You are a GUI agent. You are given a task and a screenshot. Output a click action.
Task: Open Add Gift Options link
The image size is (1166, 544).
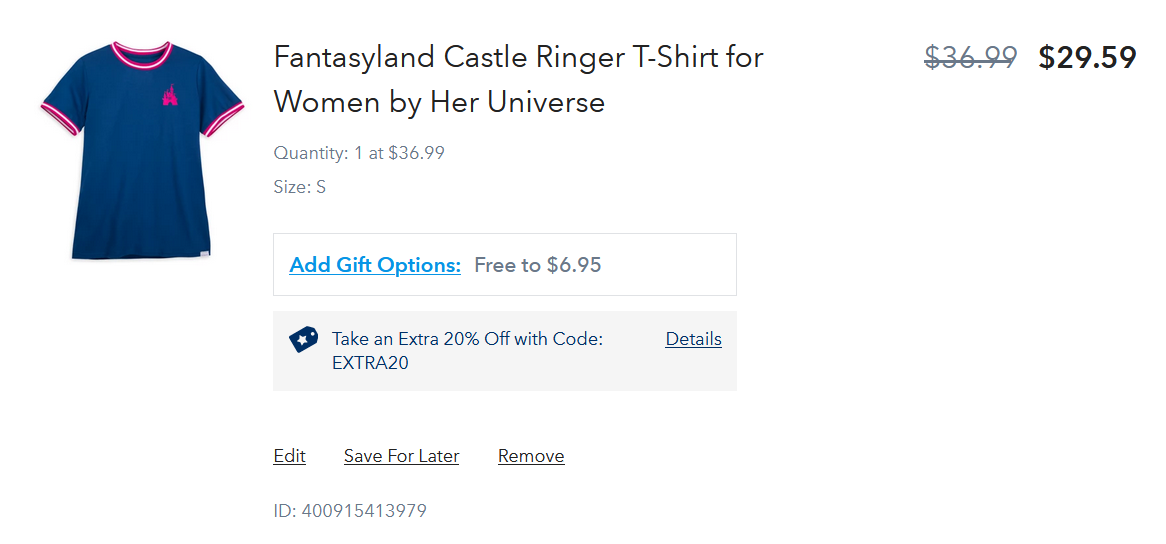click(x=375, y=265)
